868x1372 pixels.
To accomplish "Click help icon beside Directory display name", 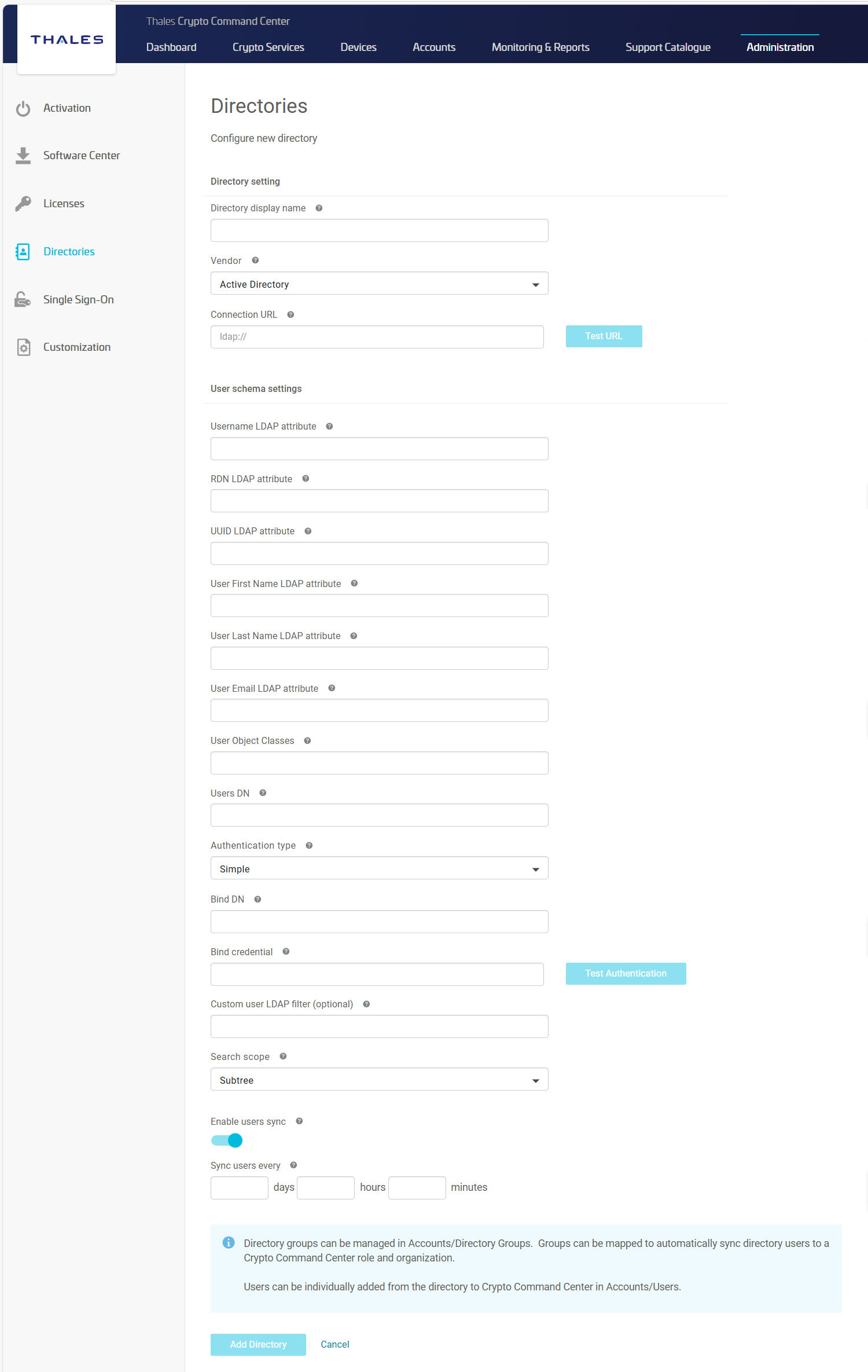I will coord(319,208).
